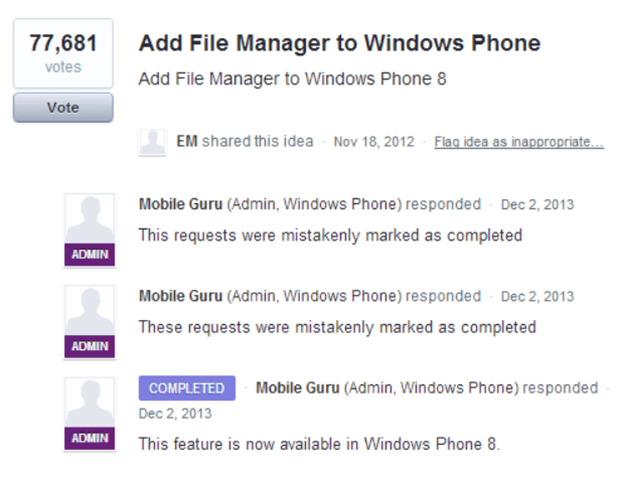Viewport: 620px width, 477px height.
Task: Click the second ADMIN badge label
Action: click(x=90, y=346)
